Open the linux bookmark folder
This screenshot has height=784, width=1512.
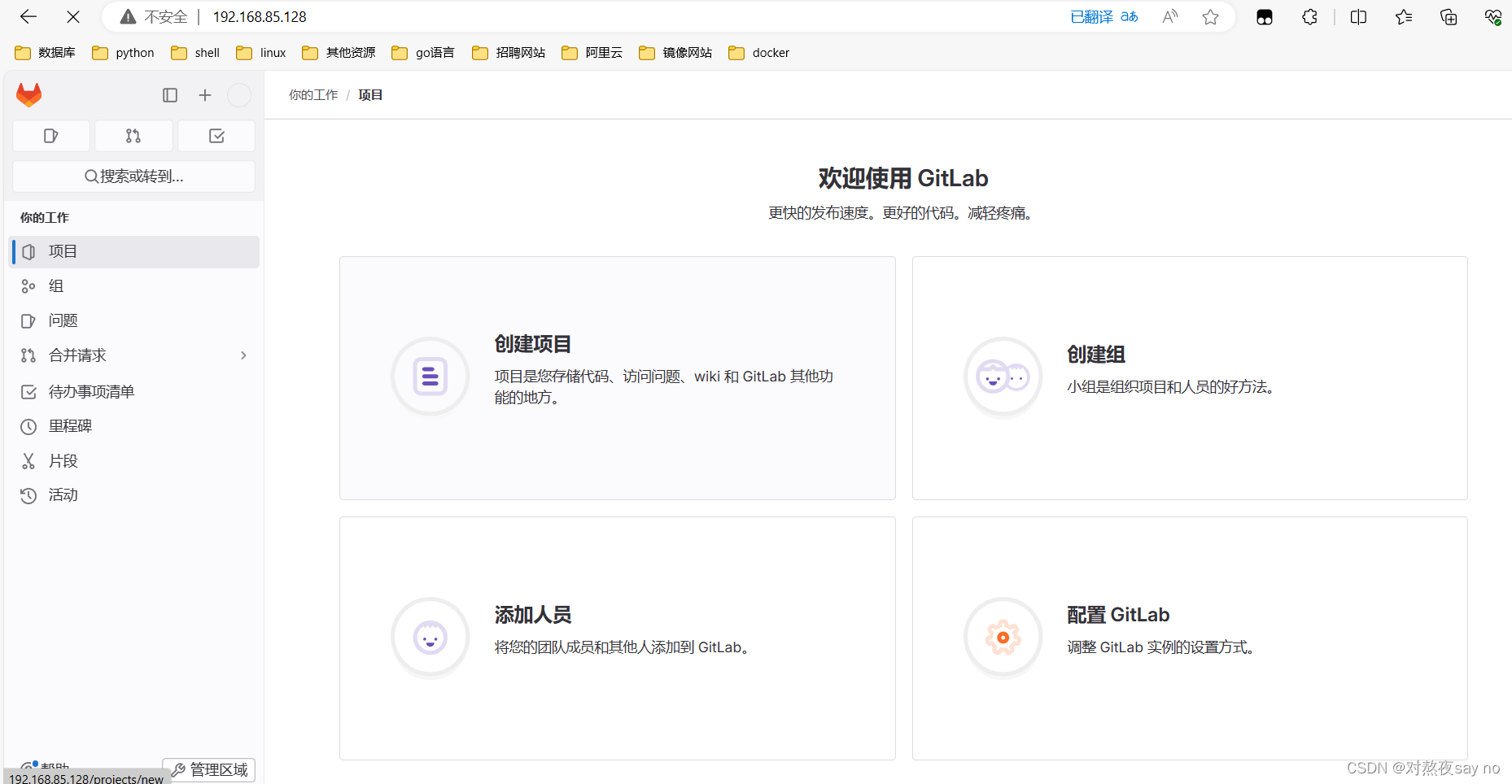coord(261,53)
